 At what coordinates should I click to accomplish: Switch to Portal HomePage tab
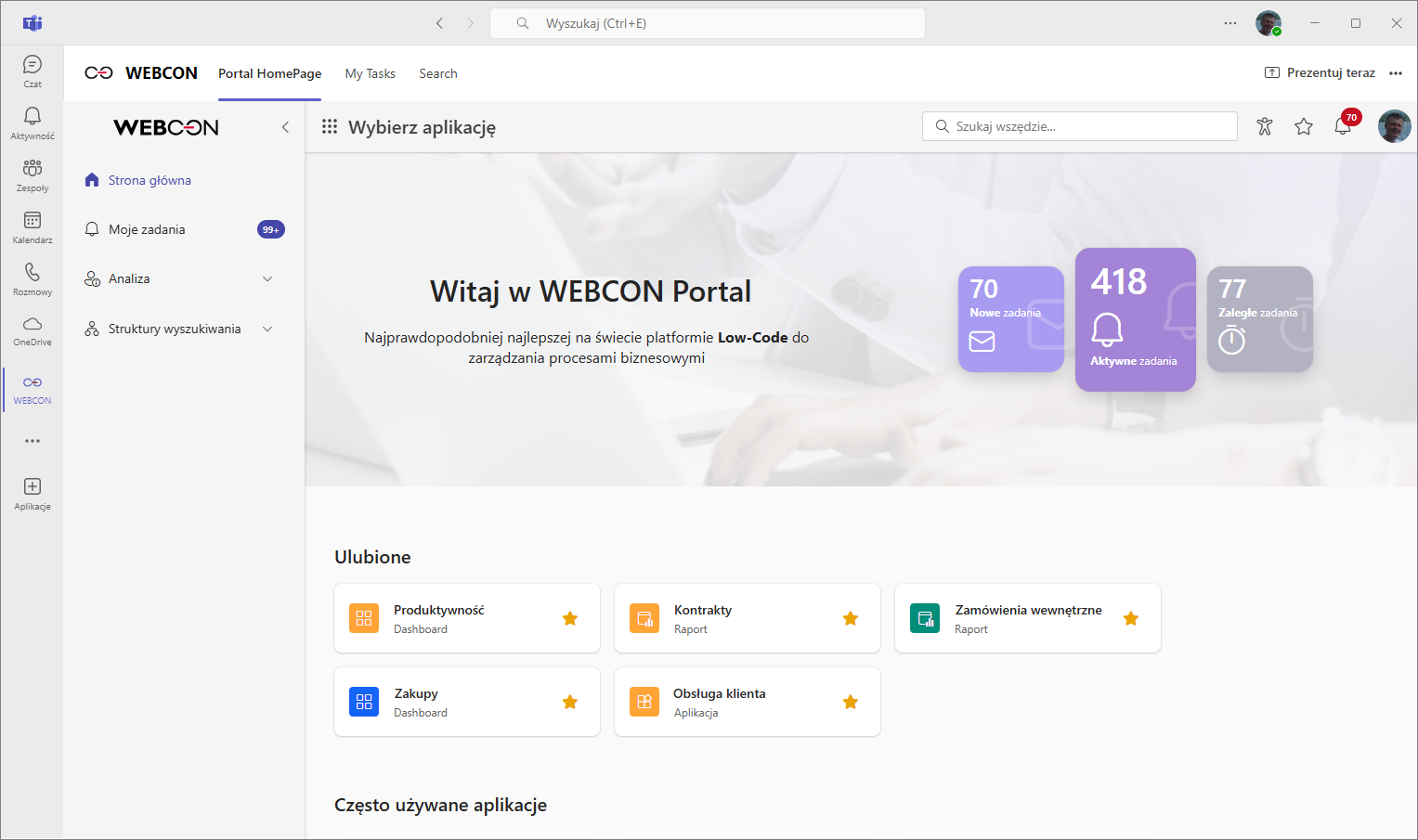coord(270,73)
